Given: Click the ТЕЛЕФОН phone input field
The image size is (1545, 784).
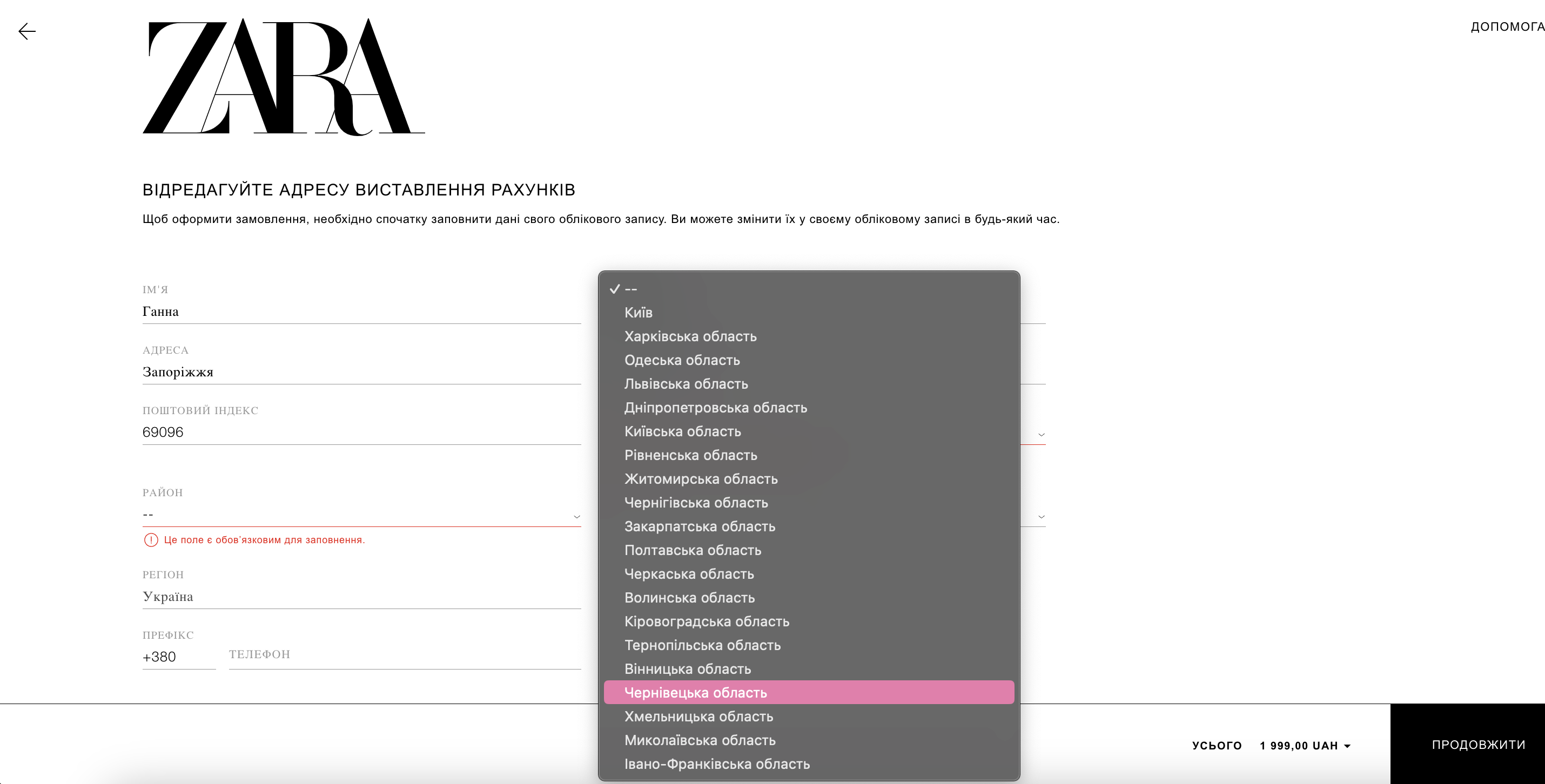Looking at the screenshot, I should [x=404, y=655].
